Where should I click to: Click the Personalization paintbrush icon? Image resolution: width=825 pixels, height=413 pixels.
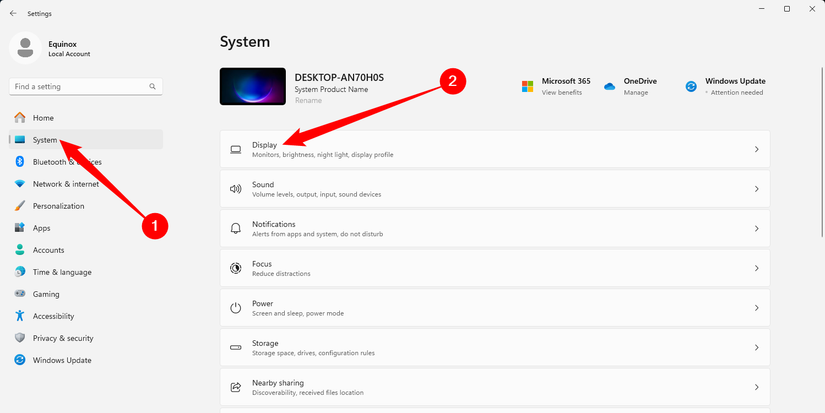(x=20, y=206)
